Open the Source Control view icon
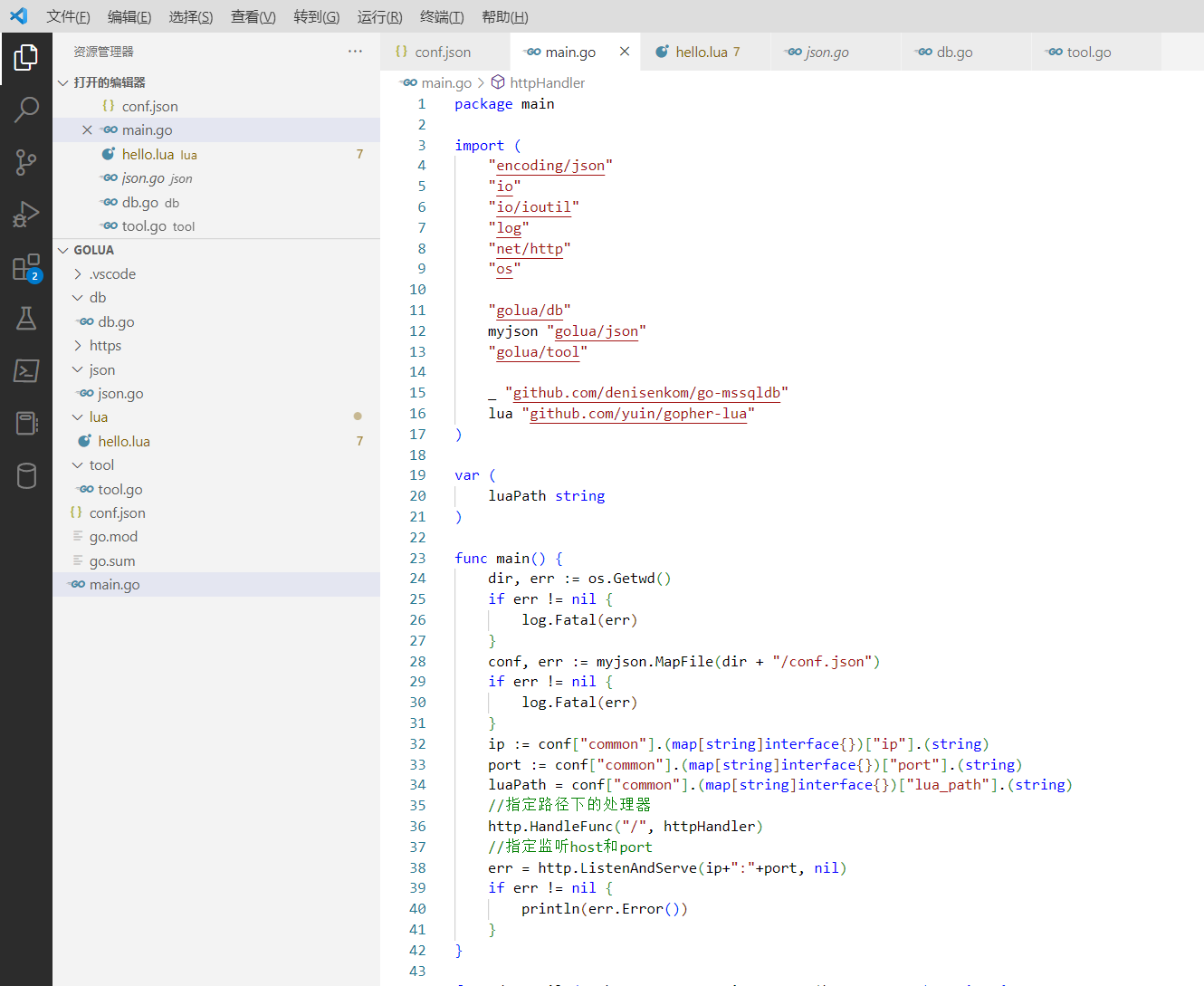Viewport: 1204px width, 986px height. pos(26,163)
